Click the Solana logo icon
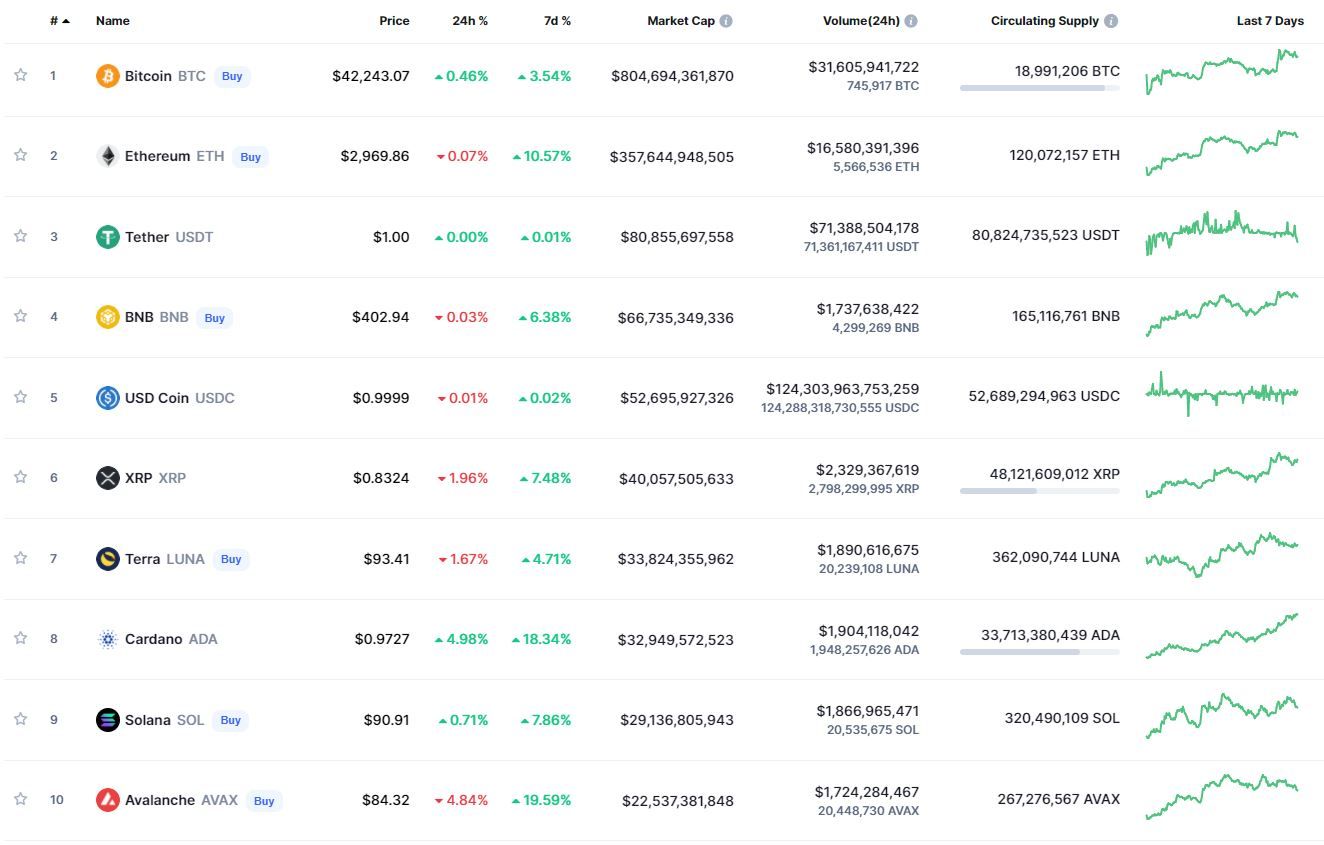Image resolution: width=1324 pixels, height=845 pixels. (107, 720)
